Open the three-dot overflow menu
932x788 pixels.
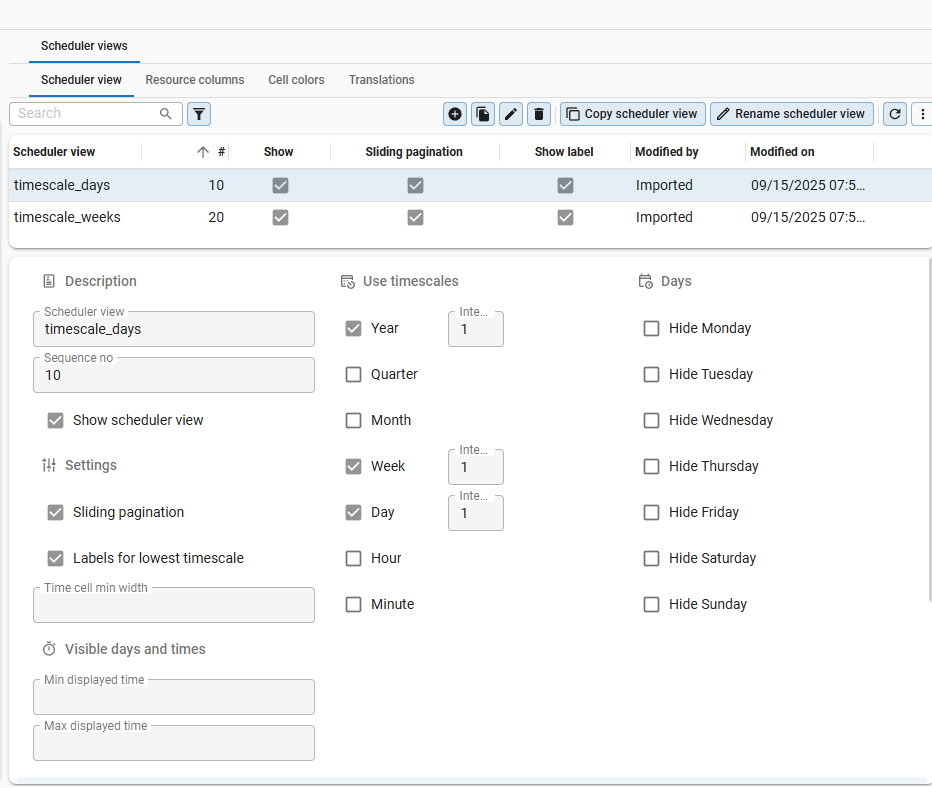point(922,114)
